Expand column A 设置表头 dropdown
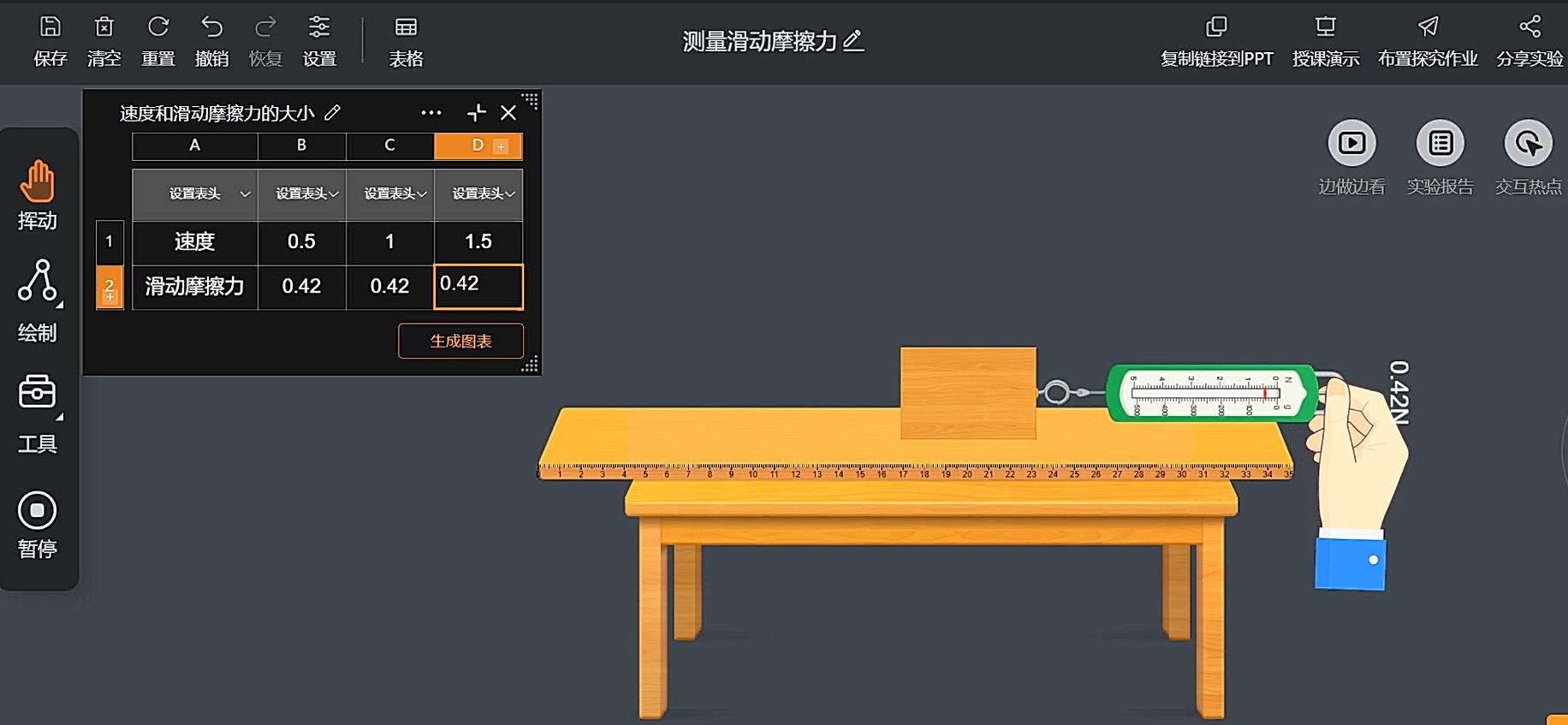This screenshot has height=725, width=1568. click(245, 194)
